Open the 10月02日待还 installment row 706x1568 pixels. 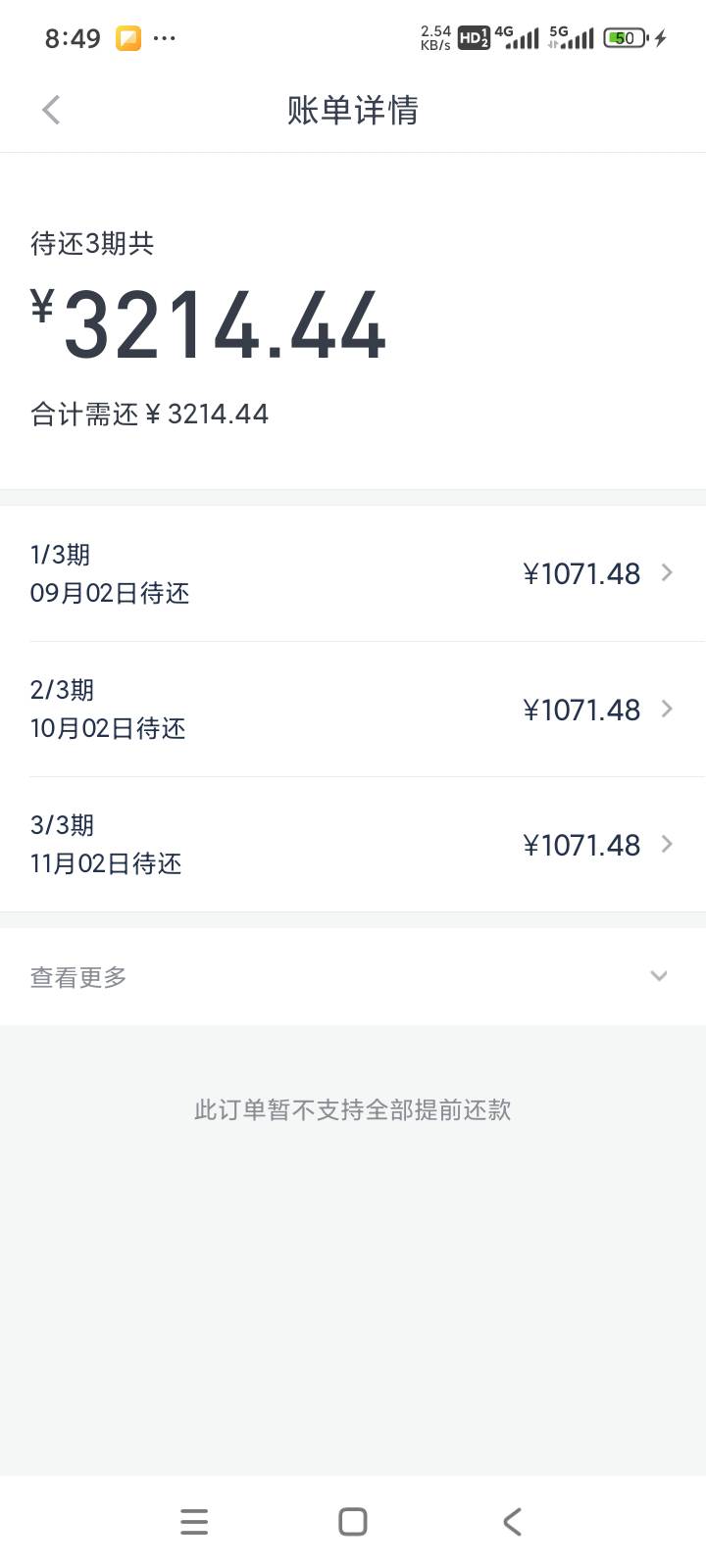[x=353, y=709]
